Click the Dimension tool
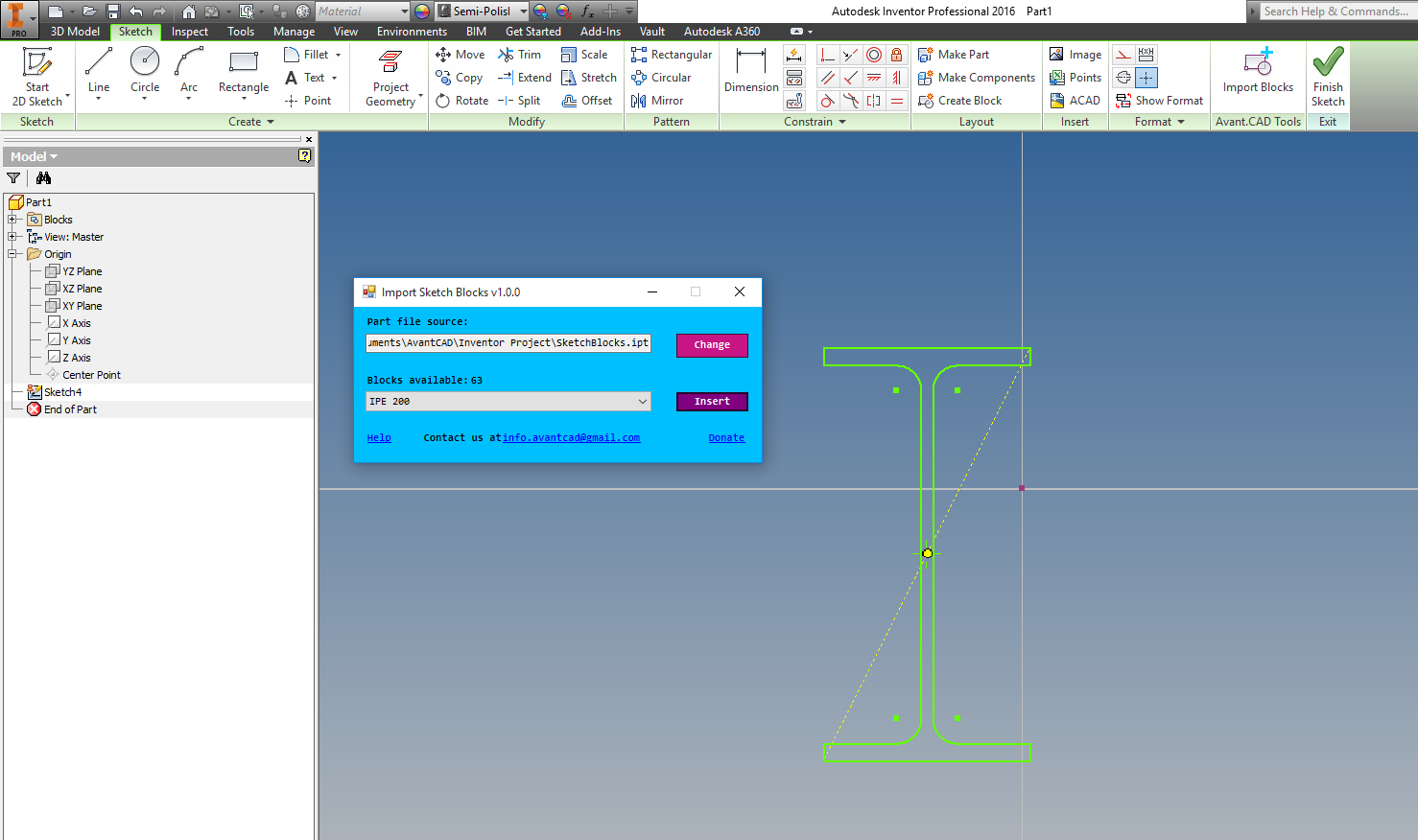Viewport: 1418px width, 840px height. tap(751, 73)
